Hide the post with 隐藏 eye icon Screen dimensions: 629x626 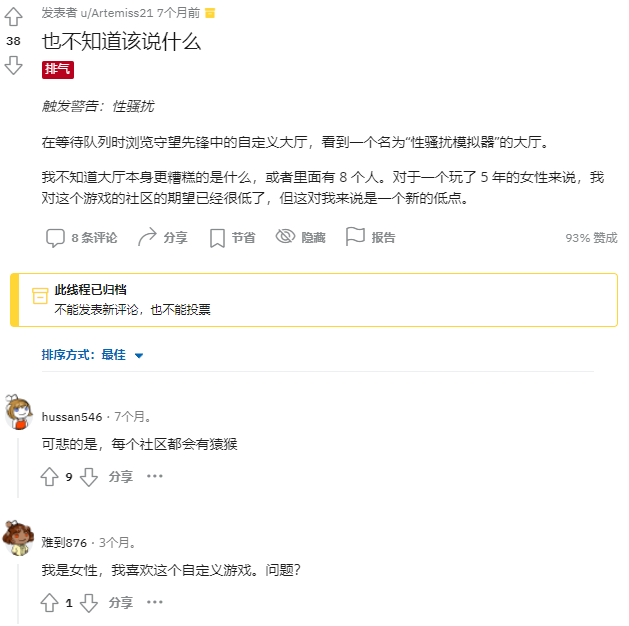(285, 237)
